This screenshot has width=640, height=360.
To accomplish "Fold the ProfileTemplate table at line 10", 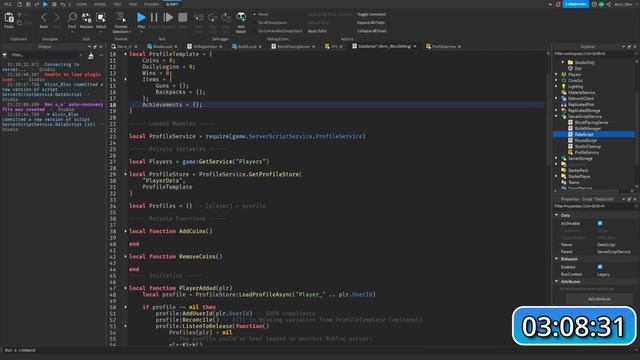I will (x=125, y=54).
